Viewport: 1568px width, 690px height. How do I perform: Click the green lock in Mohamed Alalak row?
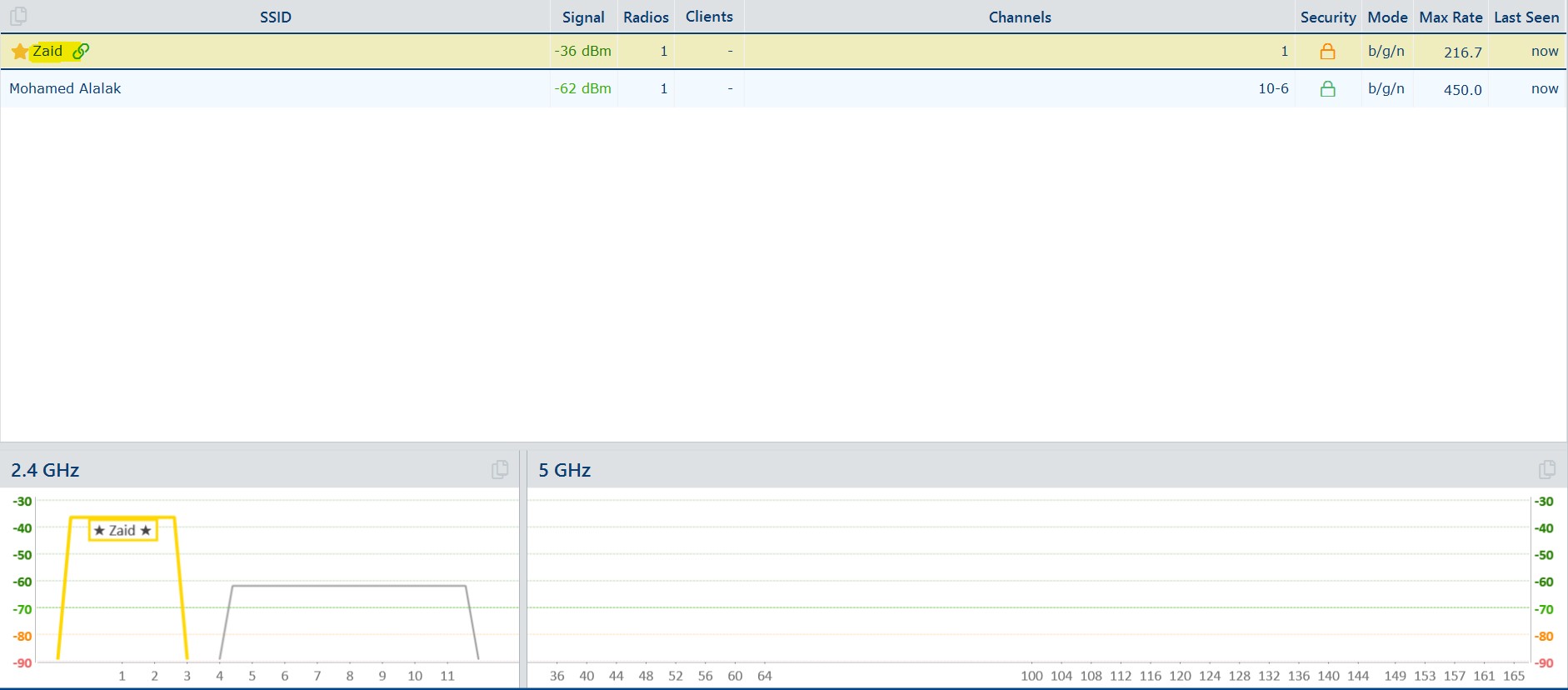click(1328, 88)
